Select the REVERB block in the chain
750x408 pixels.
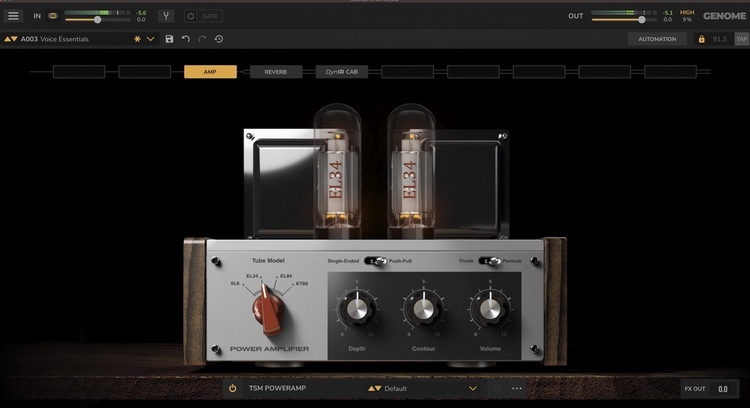(x=276, y=72)
